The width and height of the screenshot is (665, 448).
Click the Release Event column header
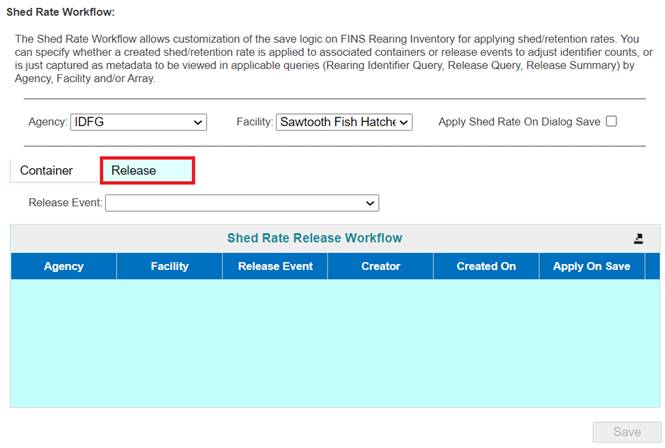click(x=275, y=266)
